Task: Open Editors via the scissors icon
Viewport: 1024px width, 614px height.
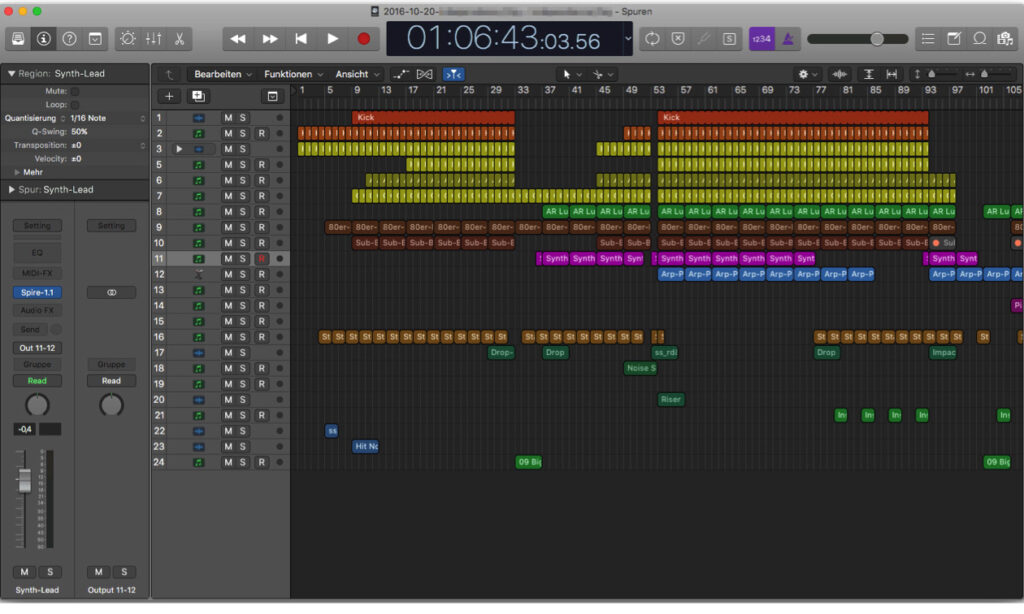Action: click(179, 39)
